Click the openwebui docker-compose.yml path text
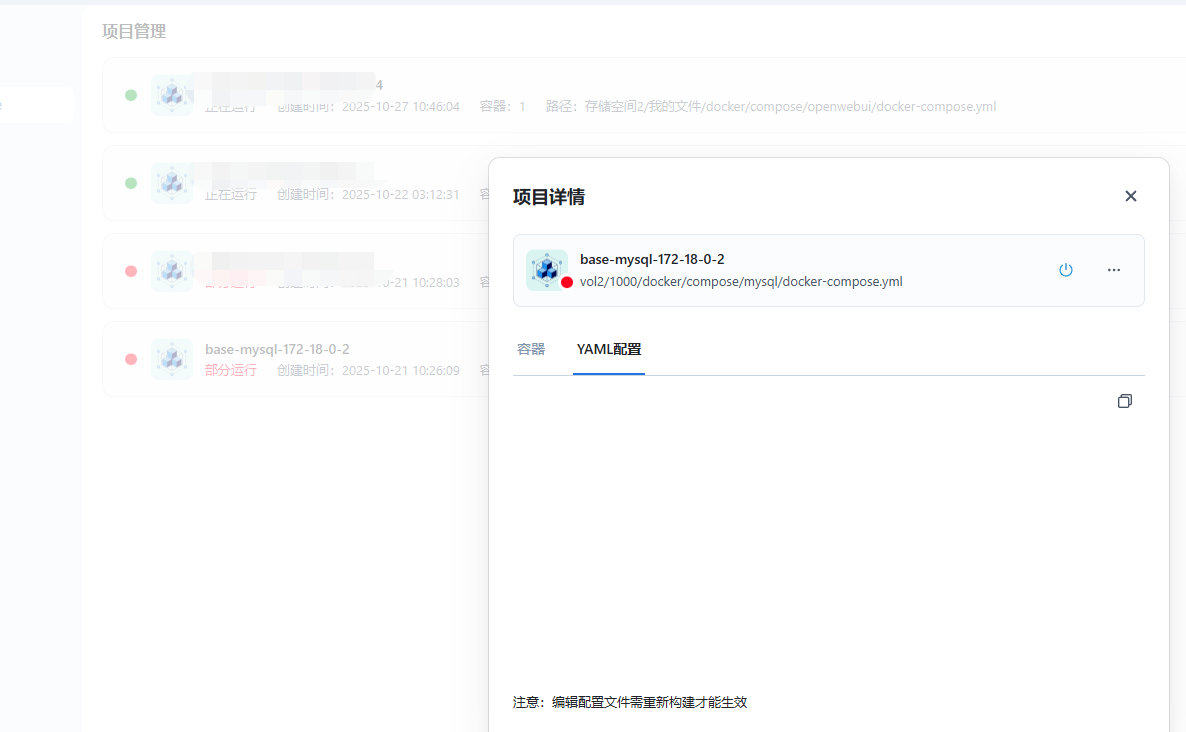1186x732 pixels. tap(790, 107)
